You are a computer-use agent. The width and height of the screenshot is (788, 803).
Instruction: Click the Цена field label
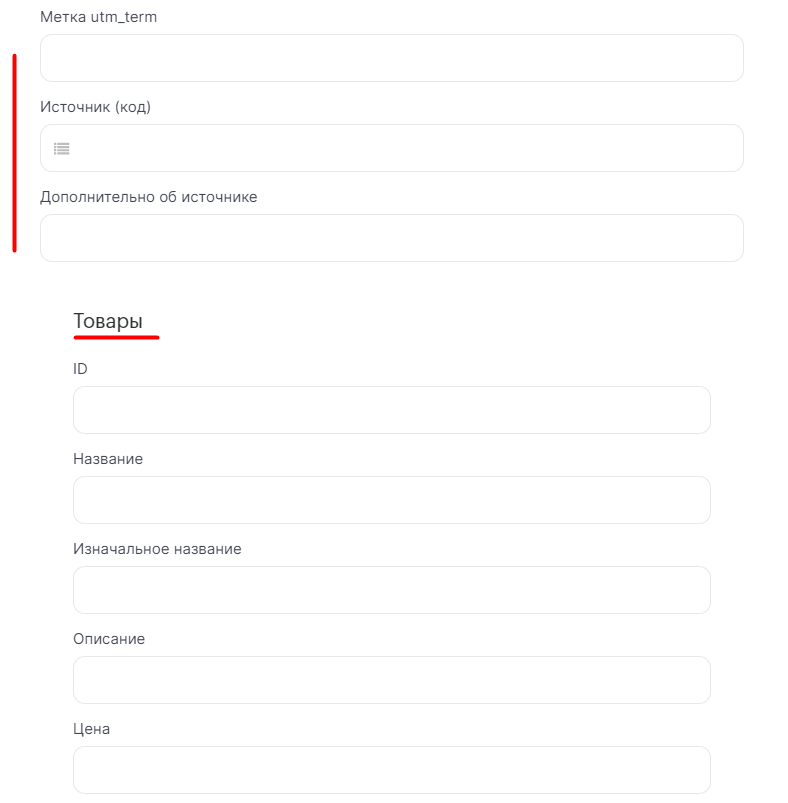pos(91,729)
